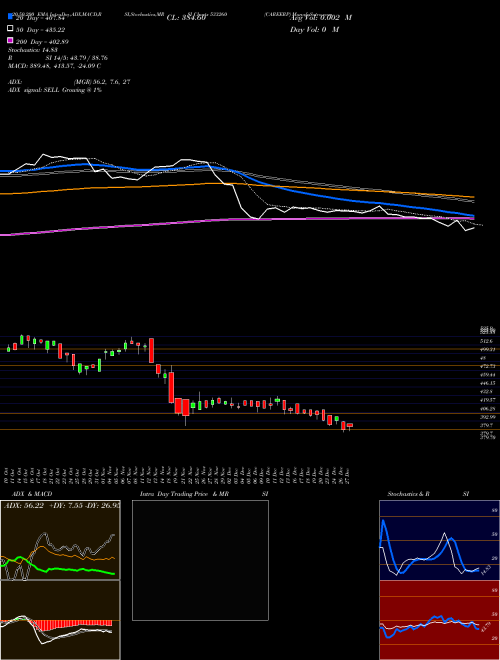
Task: Click the white 50 Day EMA legend swatch
Action: pos(10,29)
